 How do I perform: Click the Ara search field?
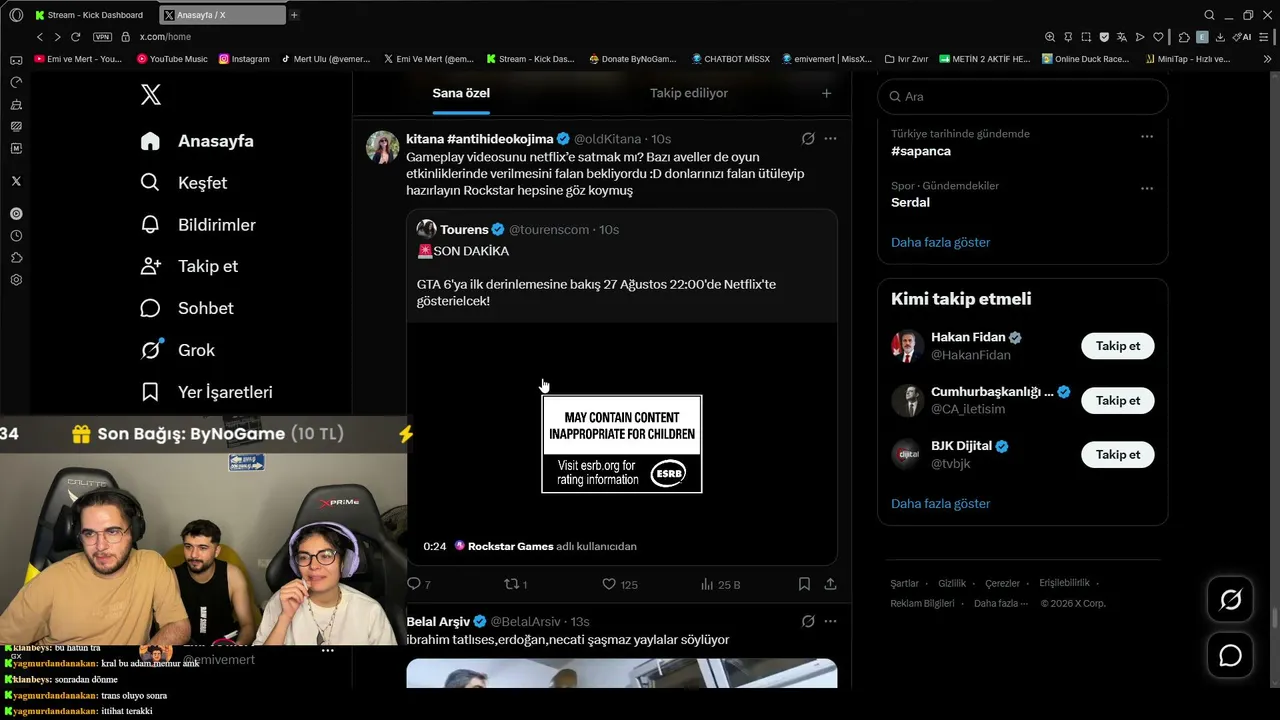click(x=1023, y=96)
